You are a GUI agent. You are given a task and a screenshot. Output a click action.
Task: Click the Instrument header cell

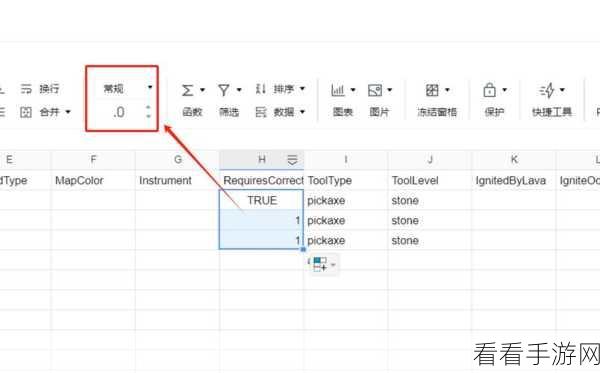tap(178, 180)
